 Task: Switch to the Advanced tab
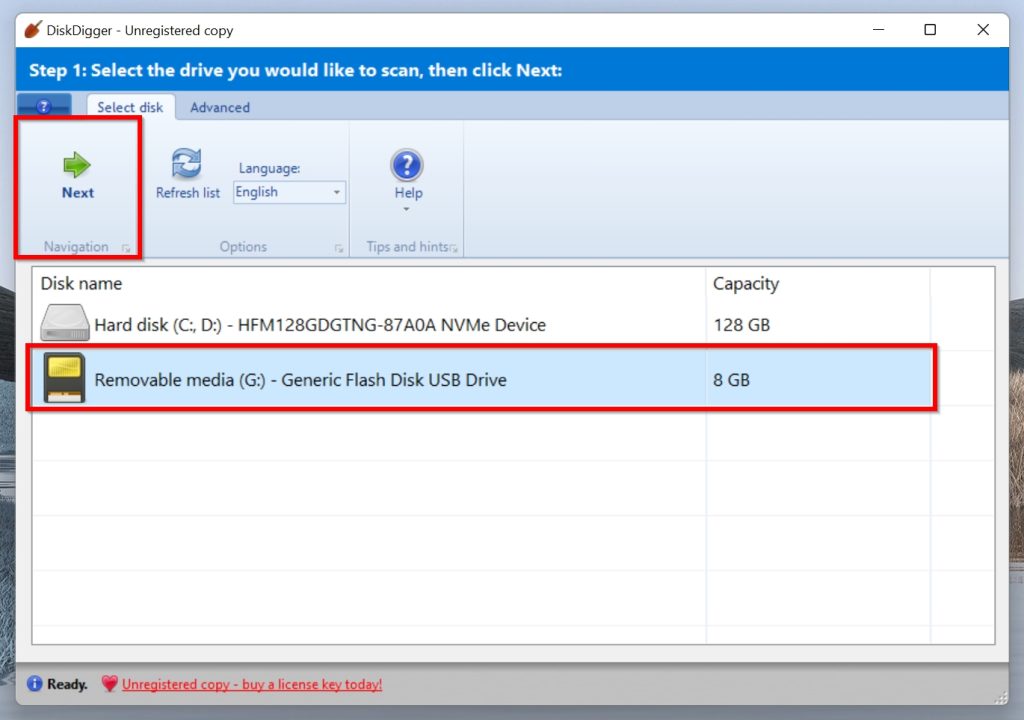click(x=220, y=107)
